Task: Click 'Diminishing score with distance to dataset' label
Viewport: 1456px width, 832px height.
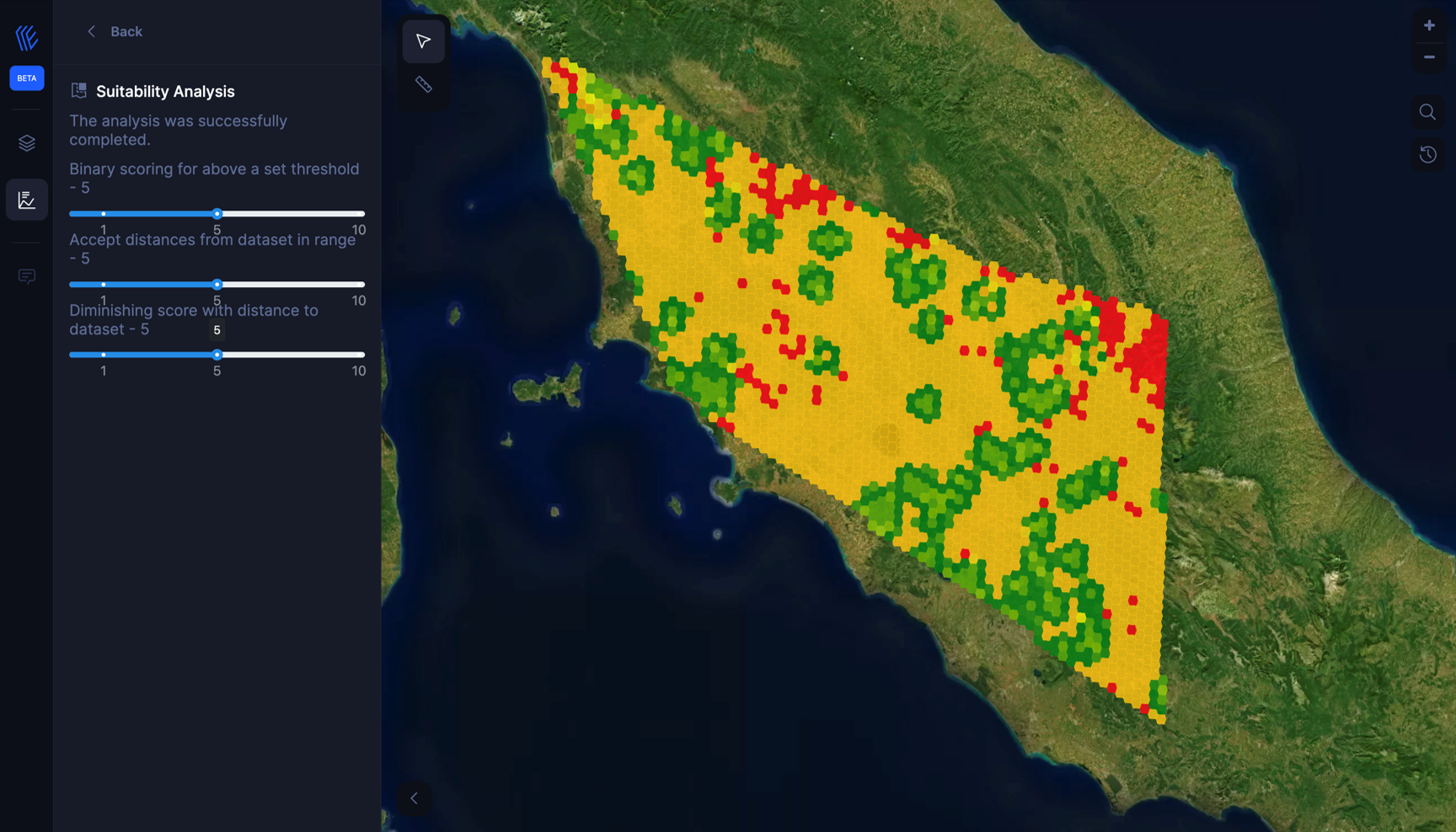Action: coord(194,319)
